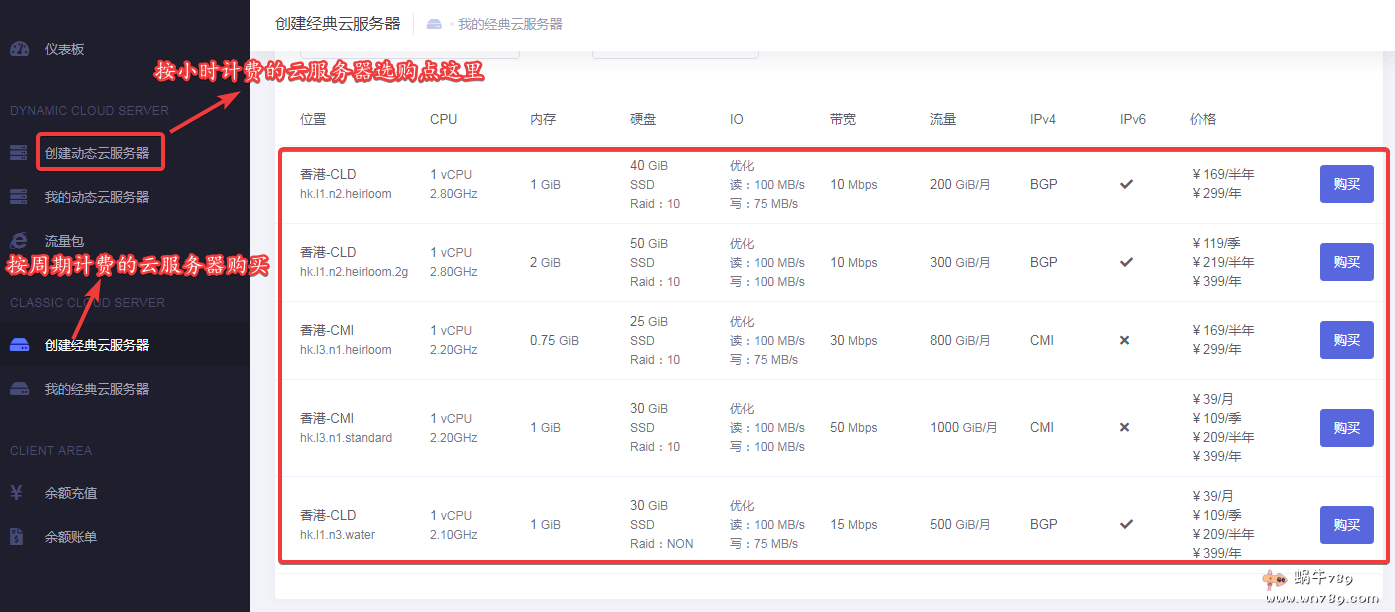This screenshot has height=612, width=1395.
Task: Click the cloud icon in the breadcrumb bar
Action: 434,22
